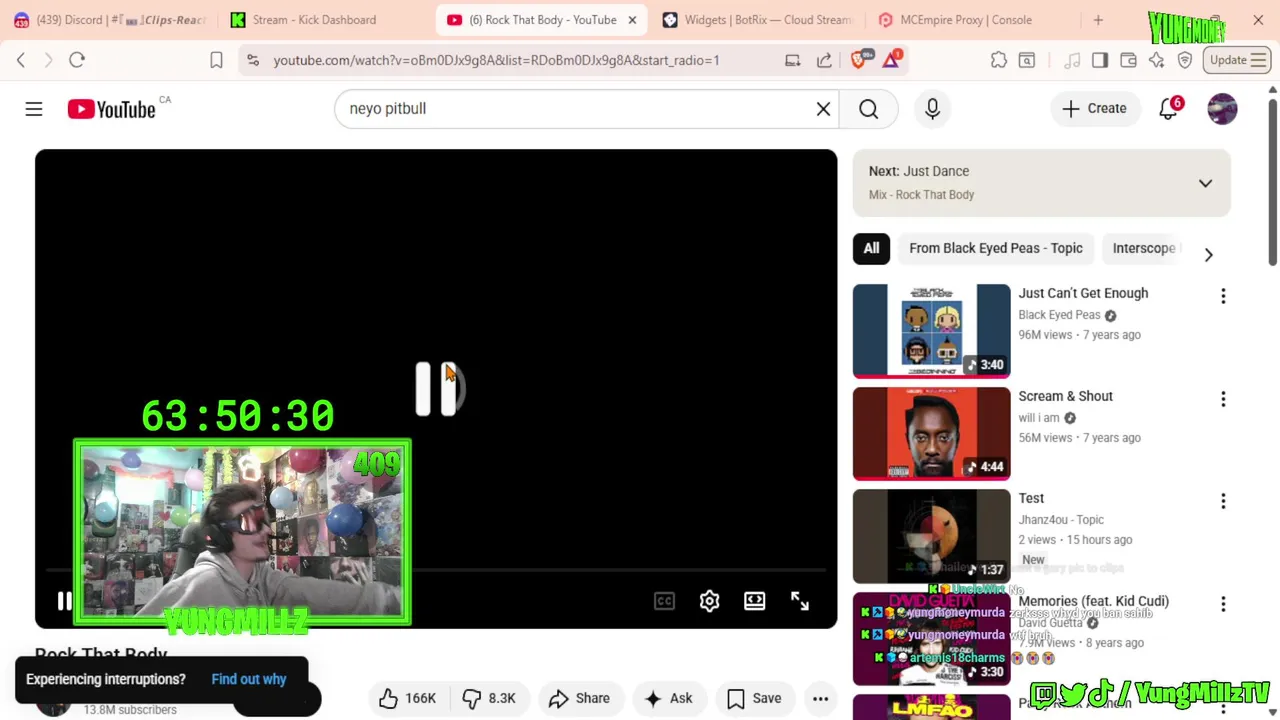Select the From Black Eyed Peas - Topic chip
This screenshot has height=720, width=1280.
point(996,248)
